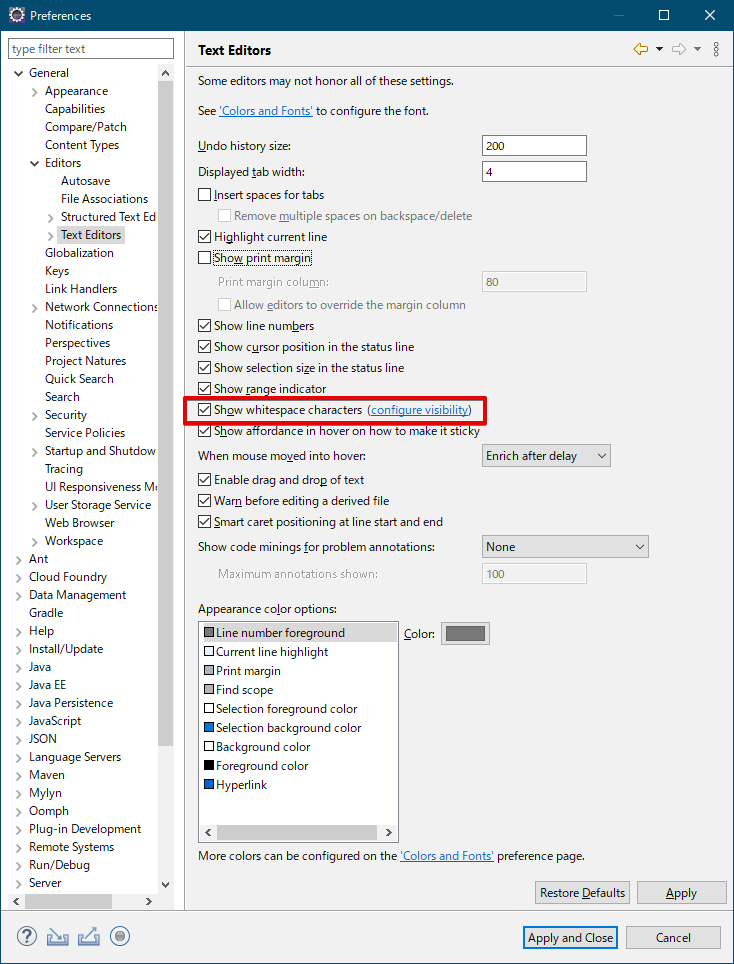Toggle Warn before editing a derived file
Image resolution: width=734 pixels, height=964 pixels.
205,500
